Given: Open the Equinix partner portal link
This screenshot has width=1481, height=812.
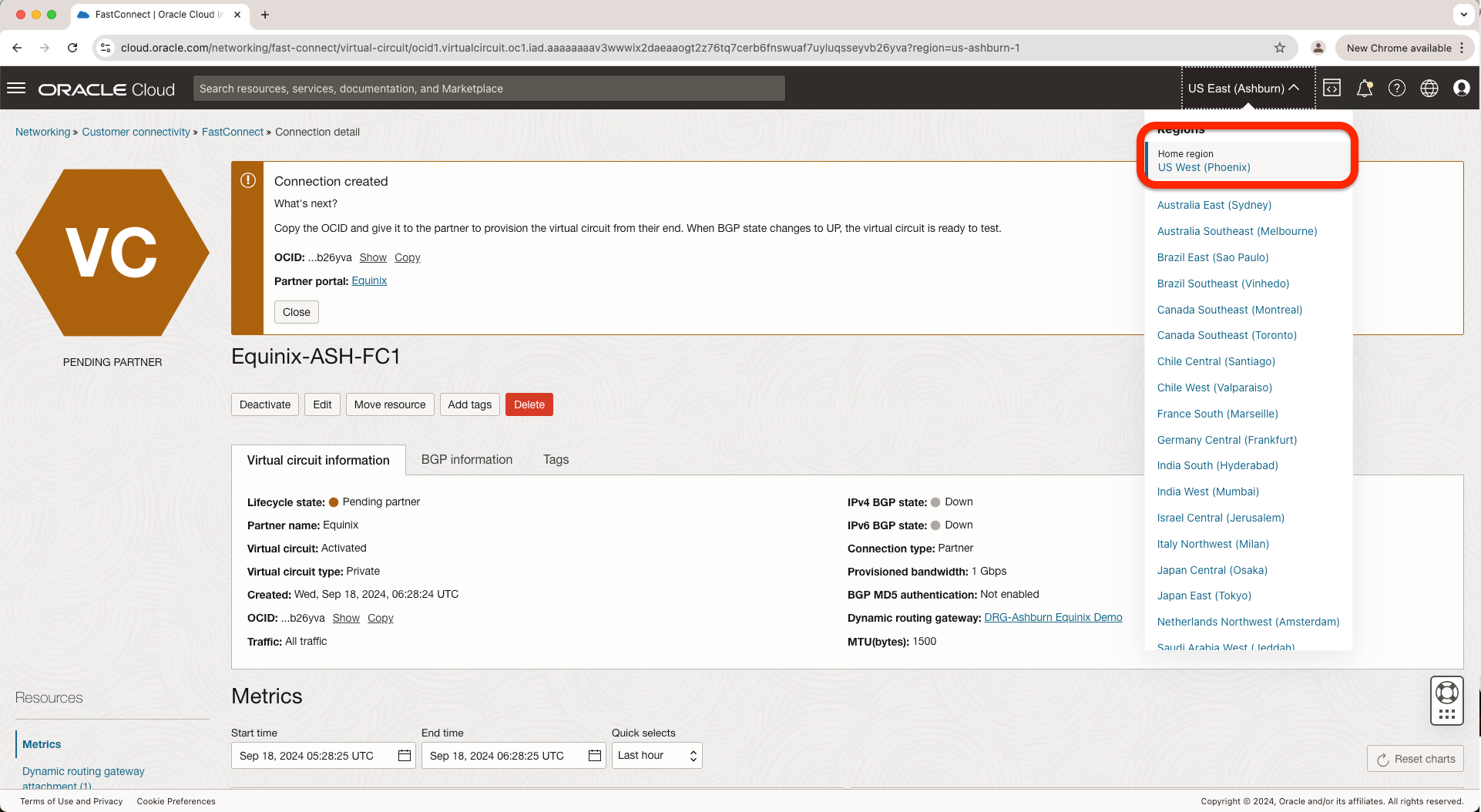Looking at the screenshot, I should pos(369,281).
